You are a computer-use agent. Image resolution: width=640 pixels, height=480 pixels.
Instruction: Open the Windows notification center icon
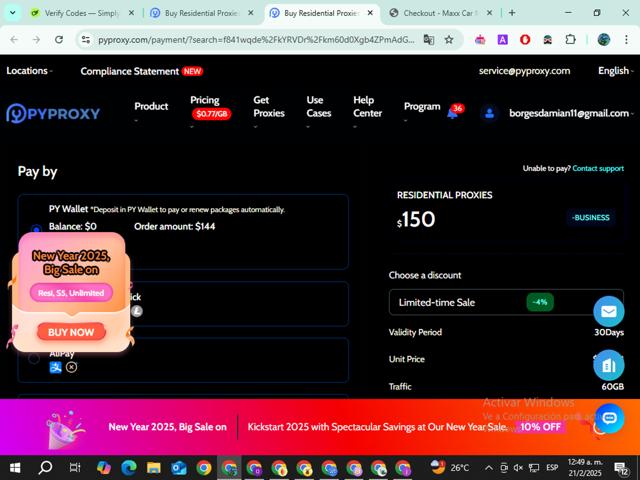click(x=621, y=468)
